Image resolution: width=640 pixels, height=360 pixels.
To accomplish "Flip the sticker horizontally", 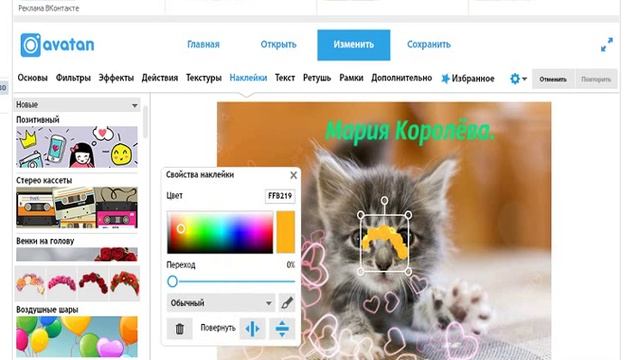I will pos(252,329).
